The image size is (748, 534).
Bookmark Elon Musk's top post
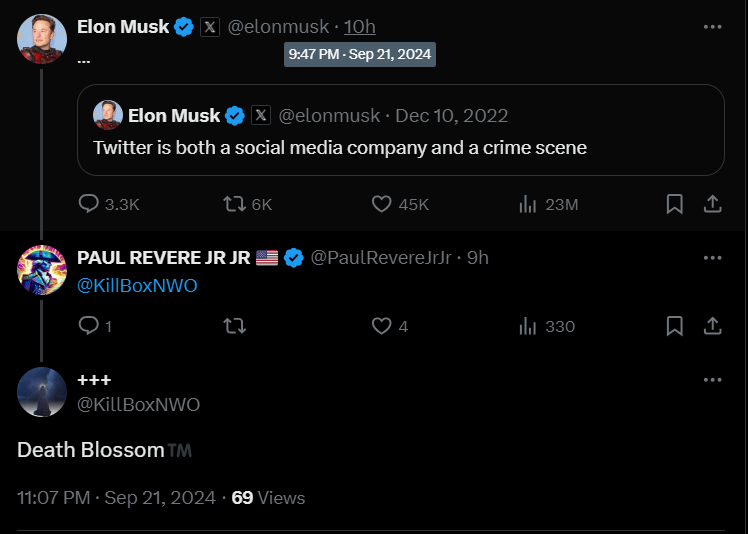click(x=675, y=204)
